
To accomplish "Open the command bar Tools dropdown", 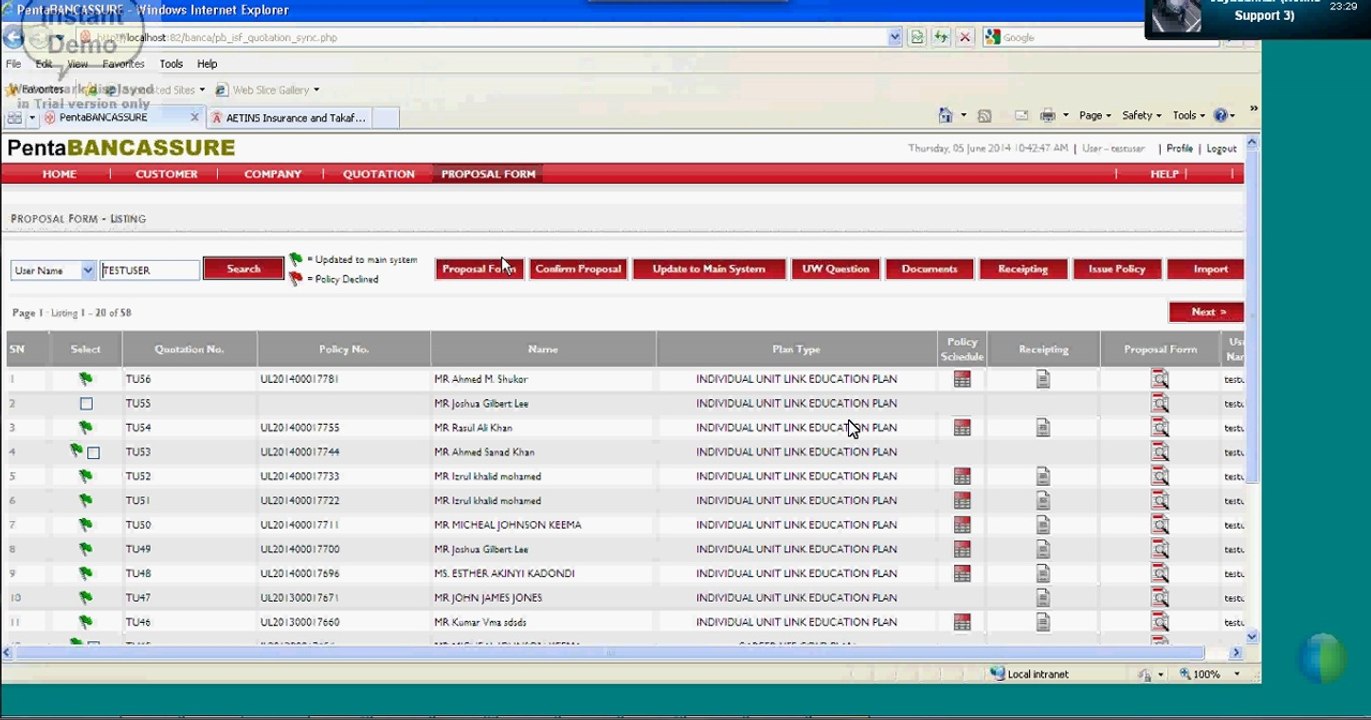I will tap(1189, 116).
